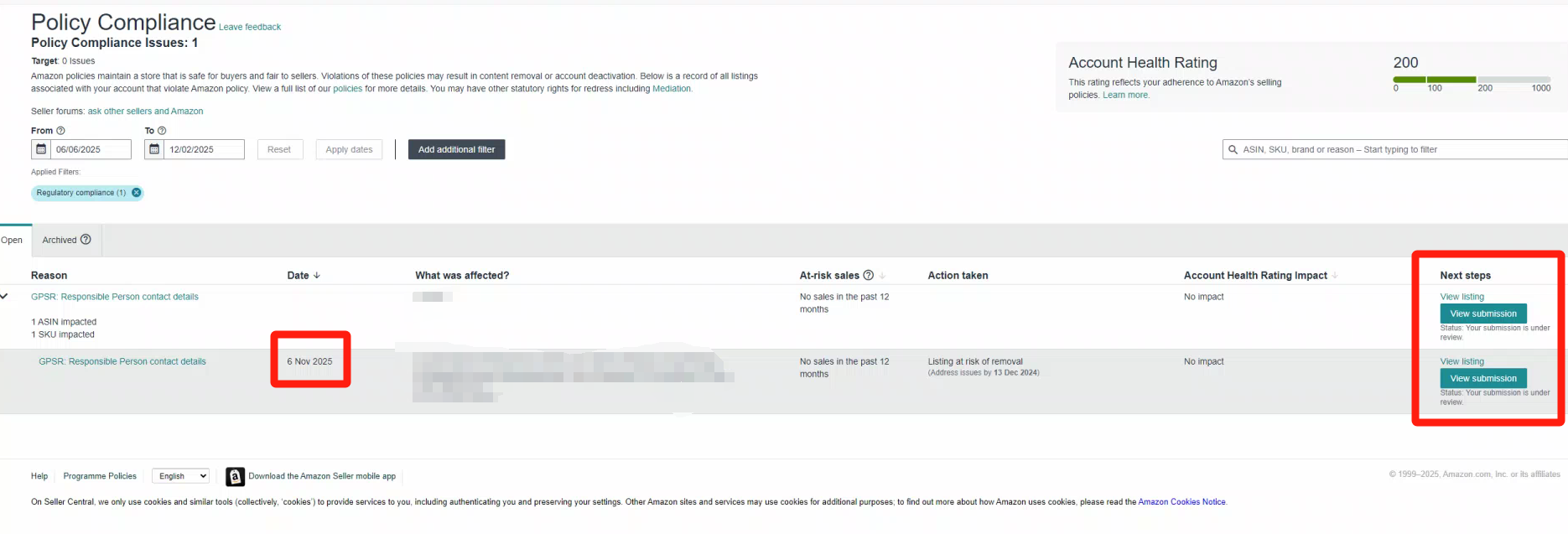Switch to the Archived tab
Image resolution: width=1568 pixels, height=534 pixels.
click(60, 240)
